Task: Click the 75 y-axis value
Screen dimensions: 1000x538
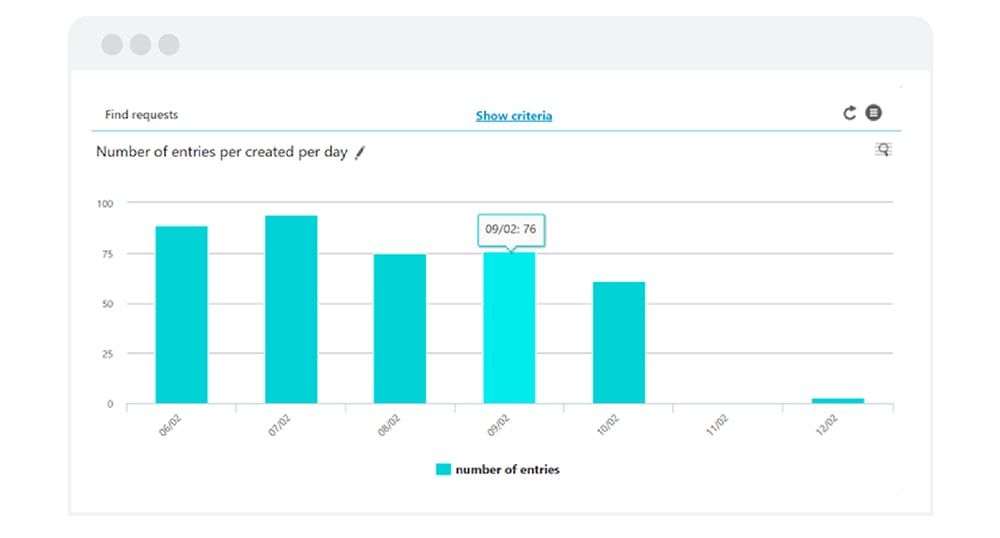Action: pos(108,254)
